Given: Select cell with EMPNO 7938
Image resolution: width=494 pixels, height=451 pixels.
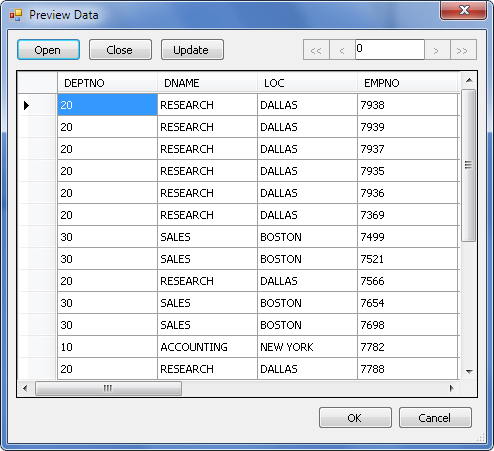Looking at the screenshot, I should (407, 105).
